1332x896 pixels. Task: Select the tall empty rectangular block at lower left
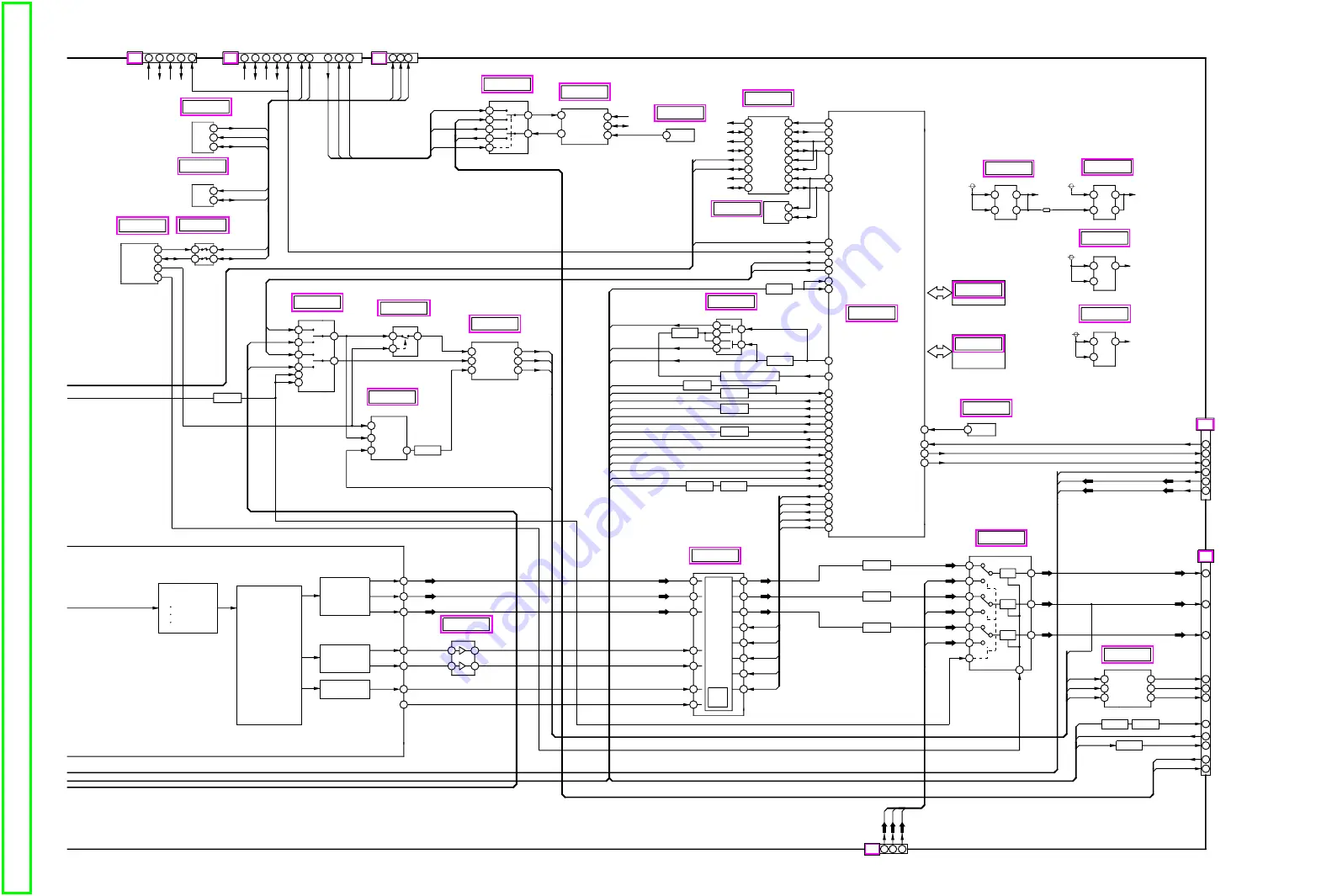coord(269,655)
